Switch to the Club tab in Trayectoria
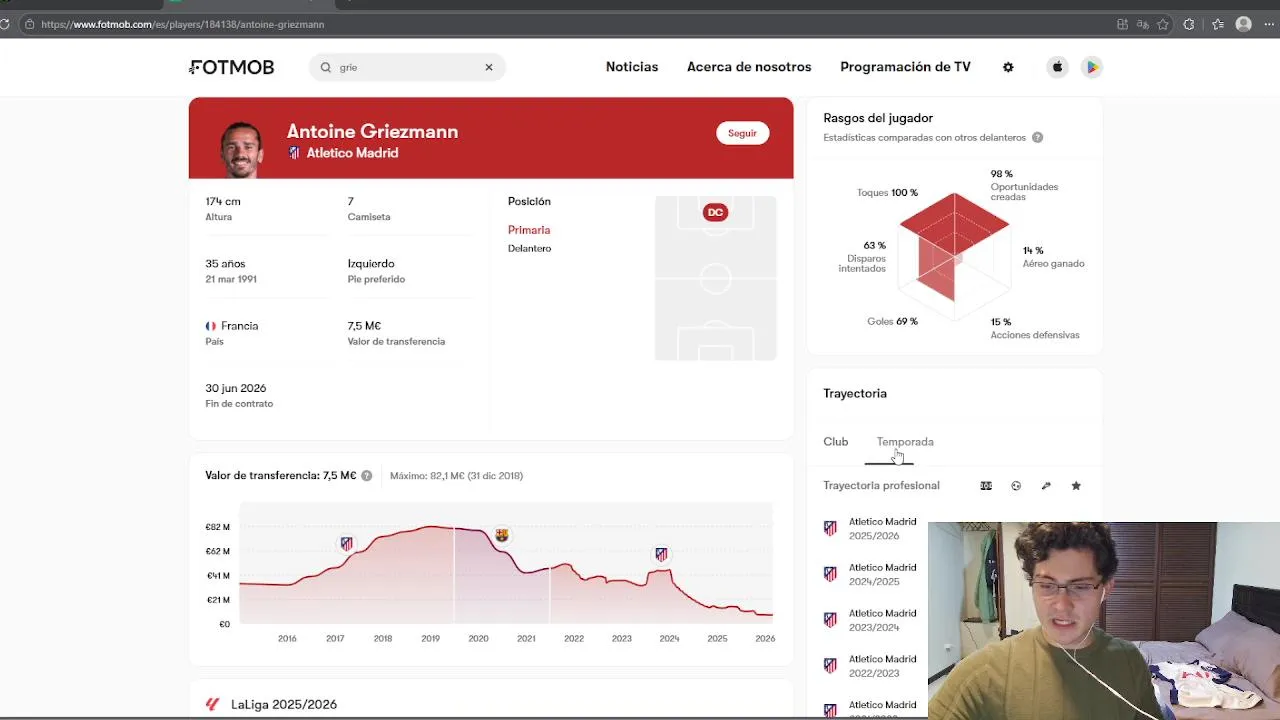Screen dimensions: 1280x720 click(x=836, y=442)
